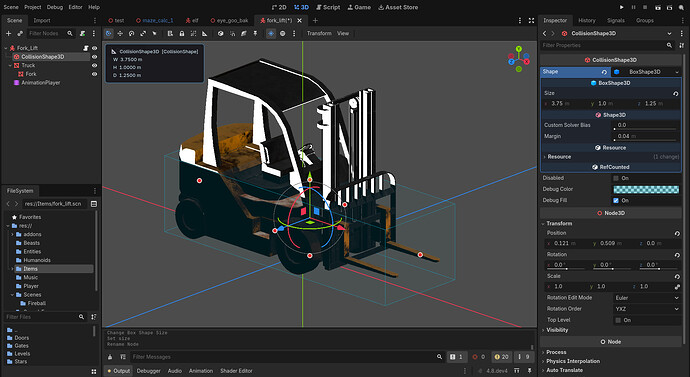Click the viewport orientation axis gizmo
Screen dimensions: 690x377
point(519,59)
